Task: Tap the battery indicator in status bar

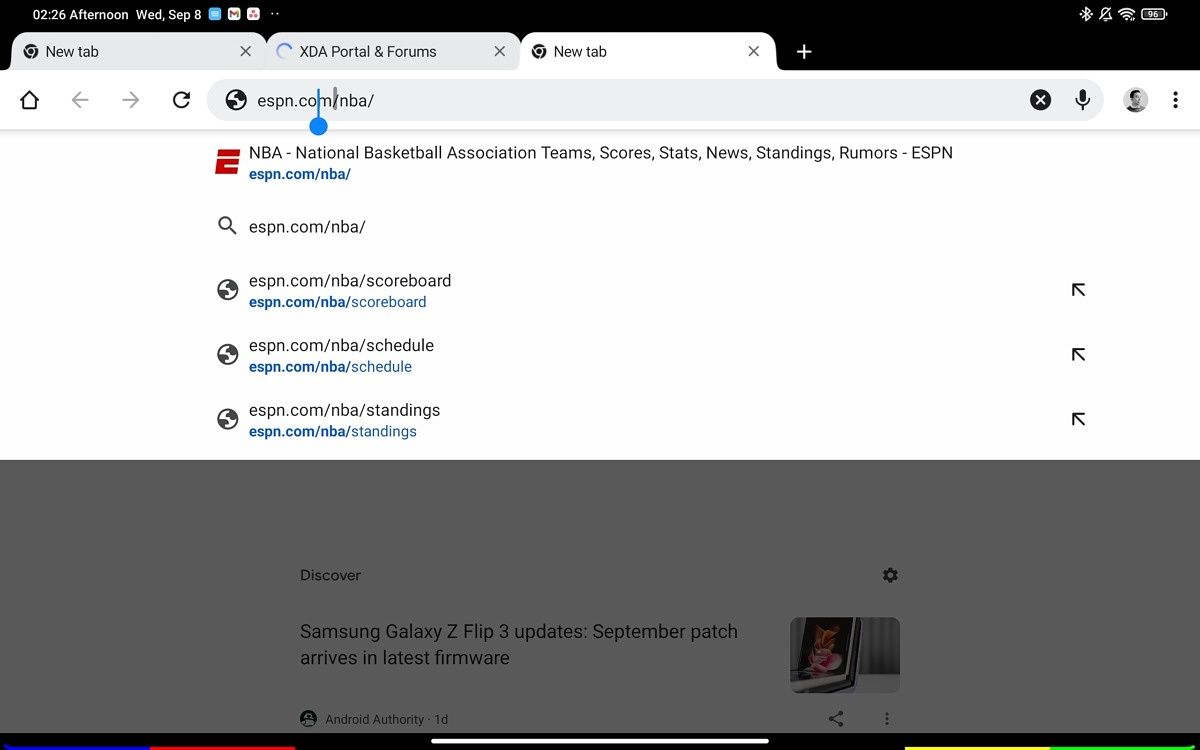Action: coord(1155,14)
